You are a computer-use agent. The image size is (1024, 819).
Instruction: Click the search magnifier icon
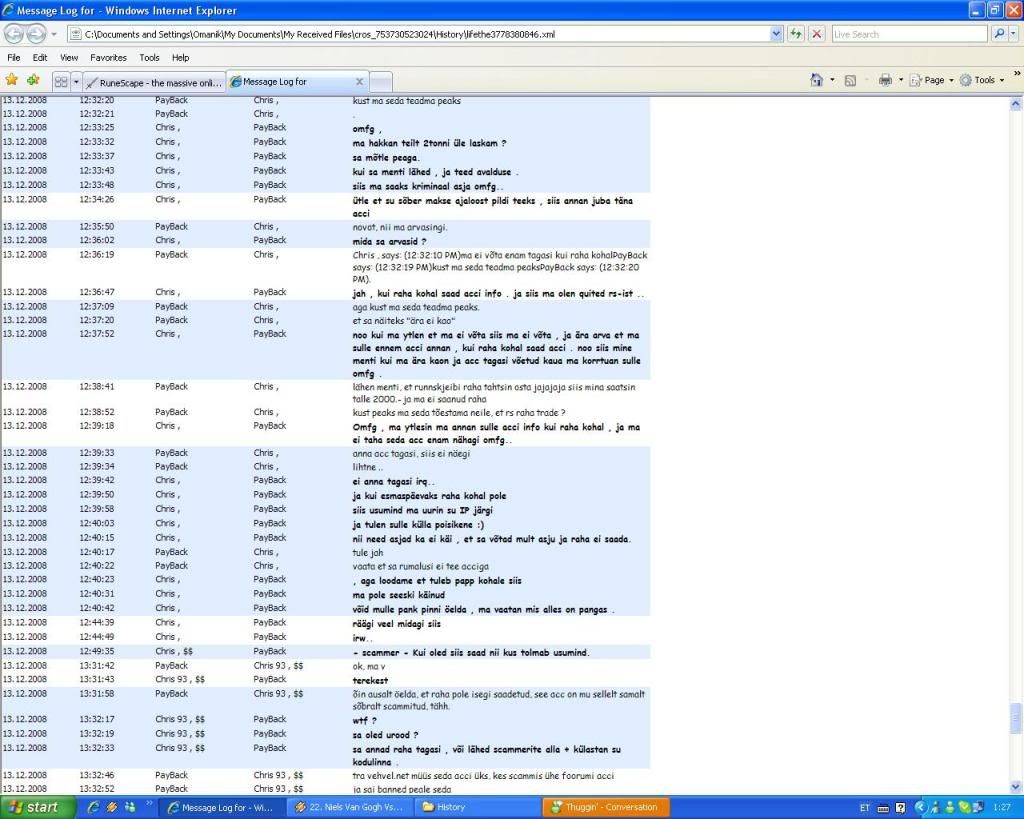point(999,34)
